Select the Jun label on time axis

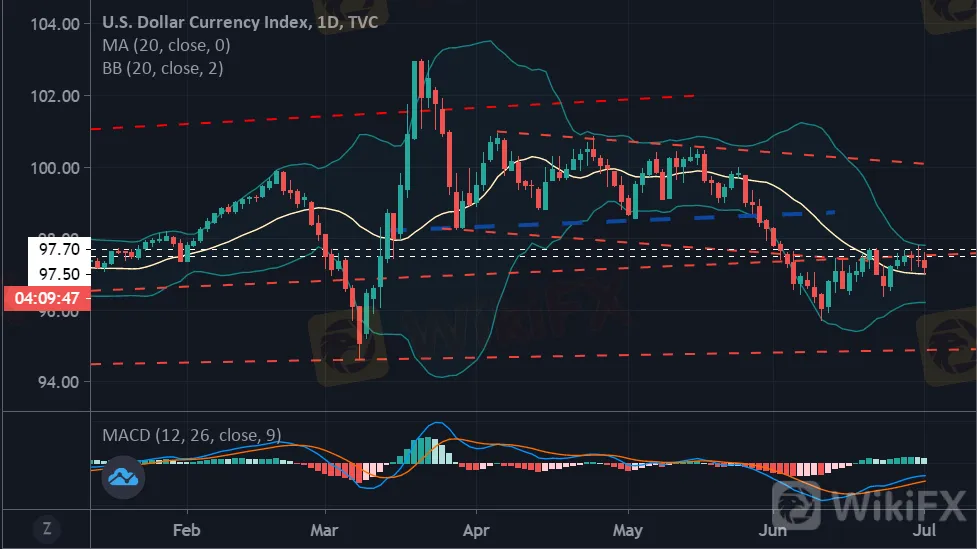(773, 527)
